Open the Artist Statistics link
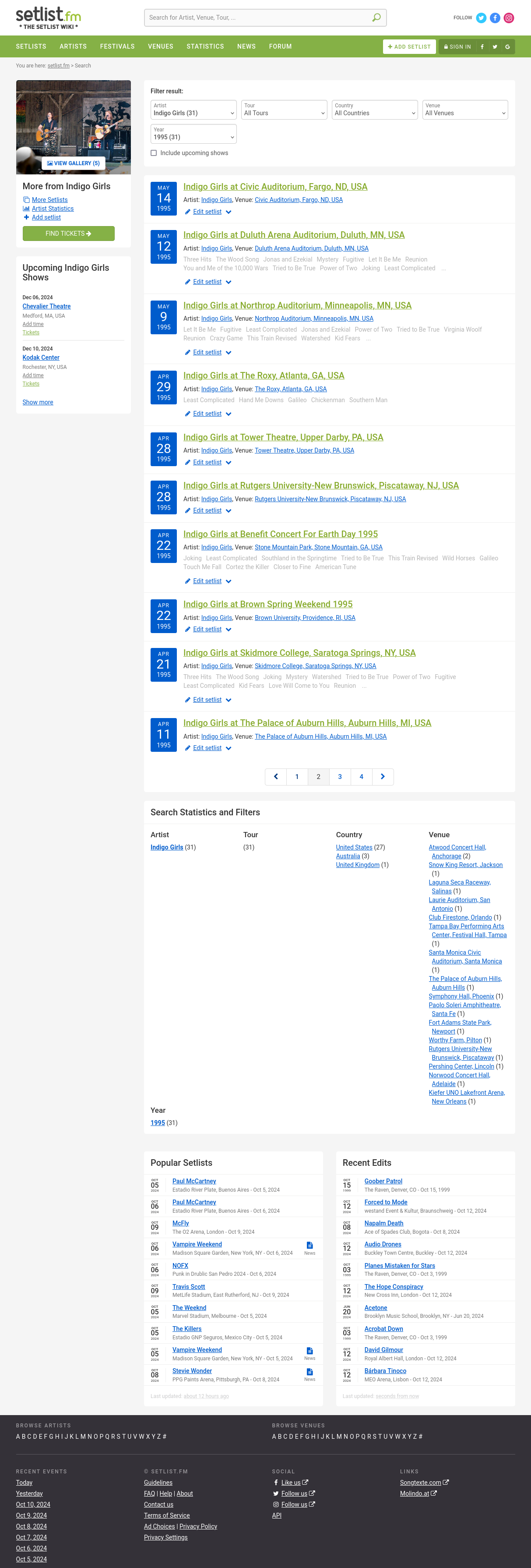 53,209
